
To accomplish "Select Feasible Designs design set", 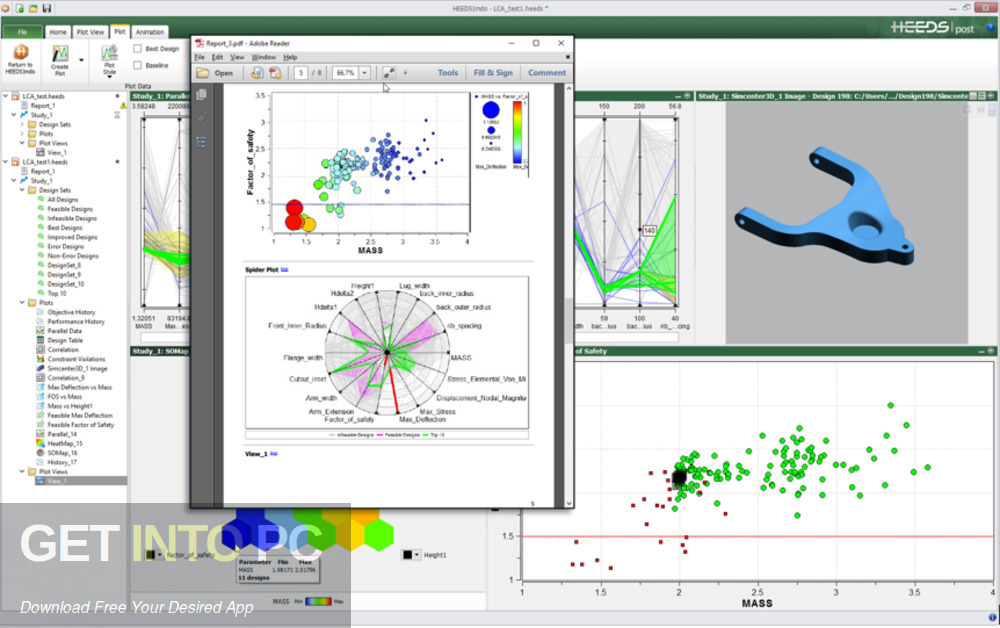I will click(x=70, y=209).
